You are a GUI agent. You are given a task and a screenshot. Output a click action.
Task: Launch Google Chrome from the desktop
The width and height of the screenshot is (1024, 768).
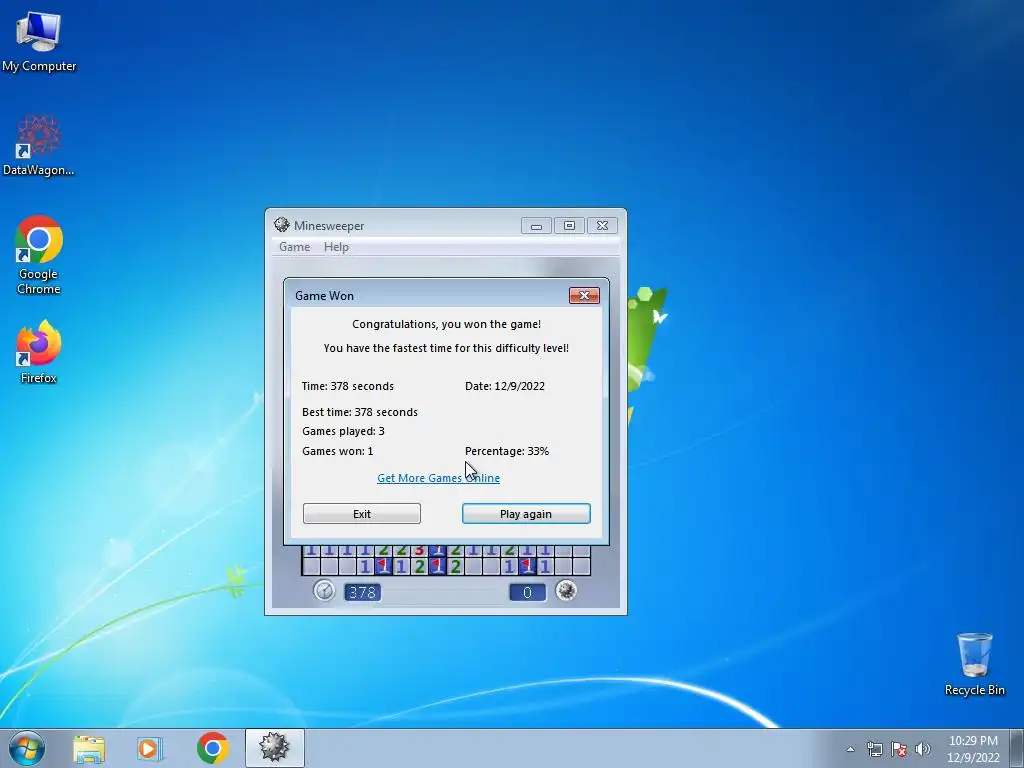[x=39, y=255]
